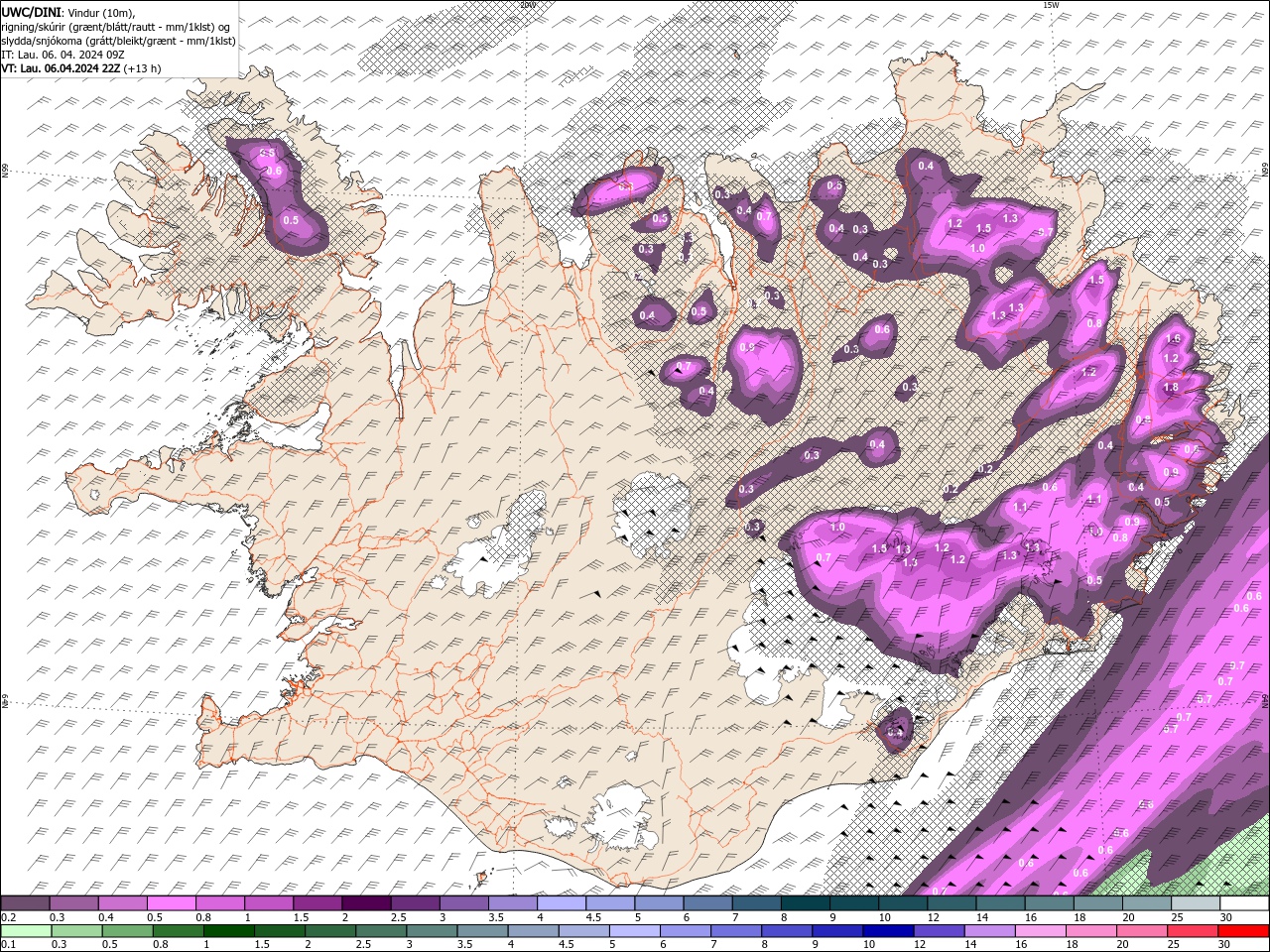Image resolution: width=1270 pixels, height=952 pixels.
Task: Click the snow legend swatch between 0.2 and 0.3
Action: (26, 903)
